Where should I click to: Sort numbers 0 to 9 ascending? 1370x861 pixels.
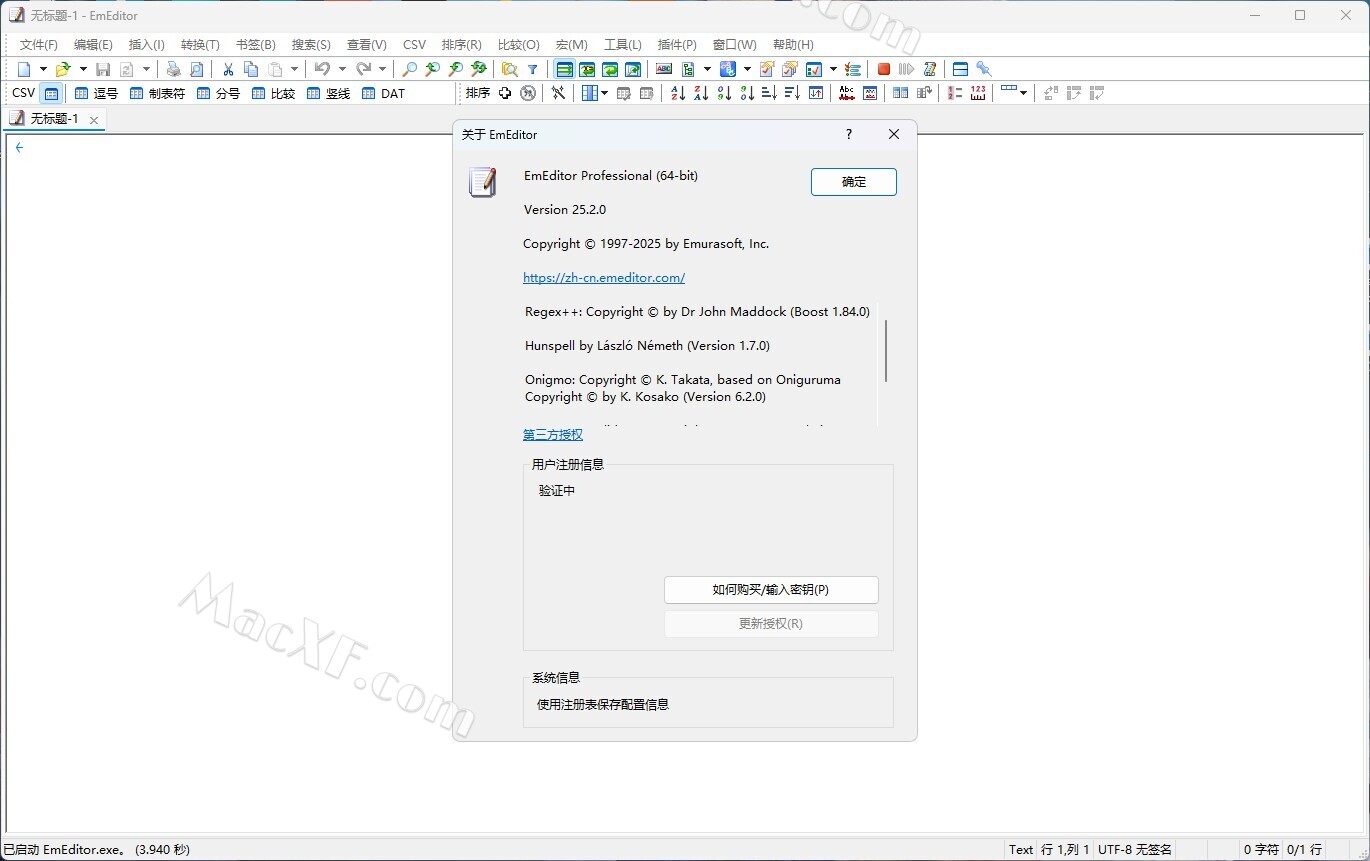coord(724,93)
